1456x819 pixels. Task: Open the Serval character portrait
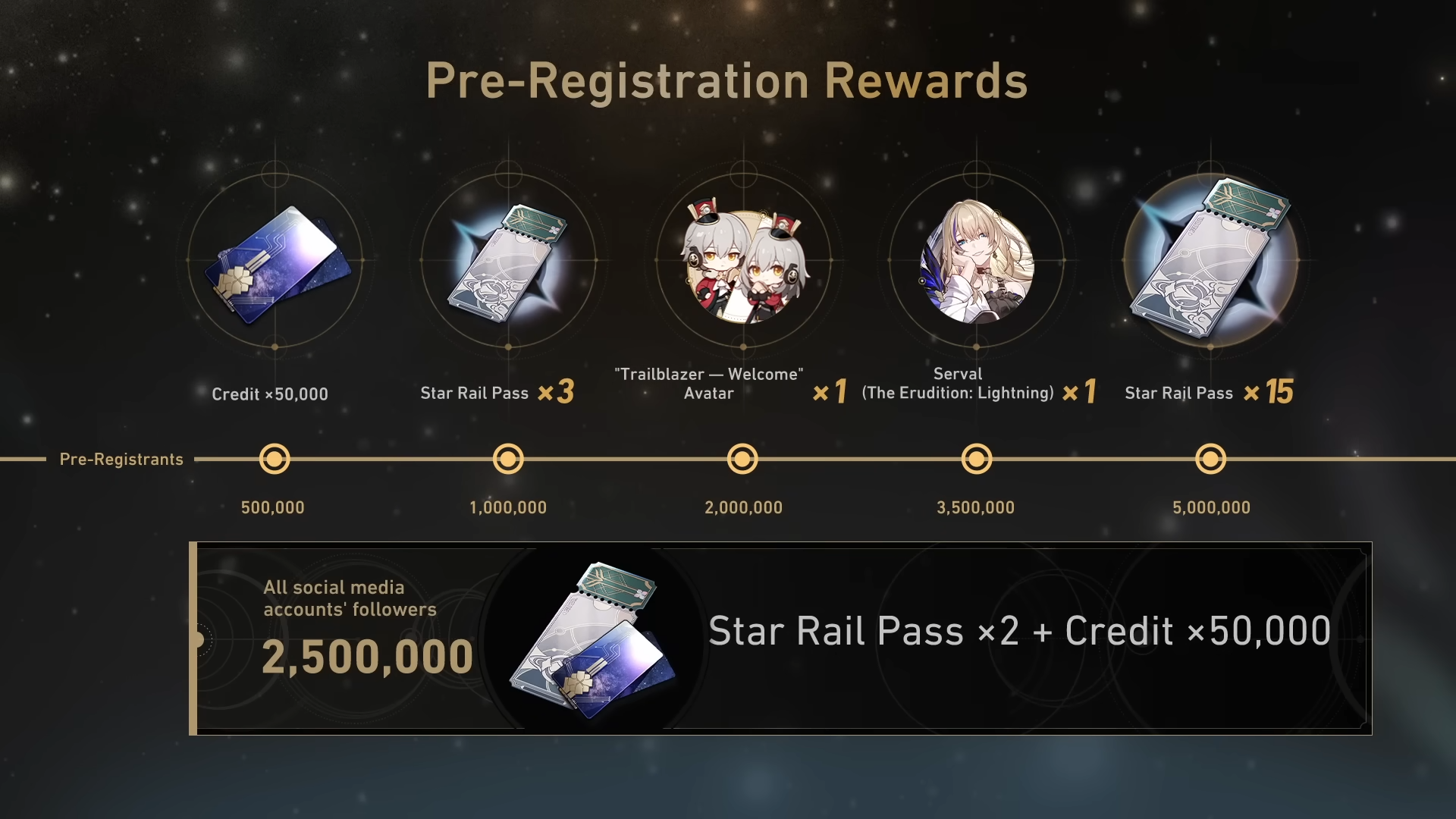pos(977,261)
